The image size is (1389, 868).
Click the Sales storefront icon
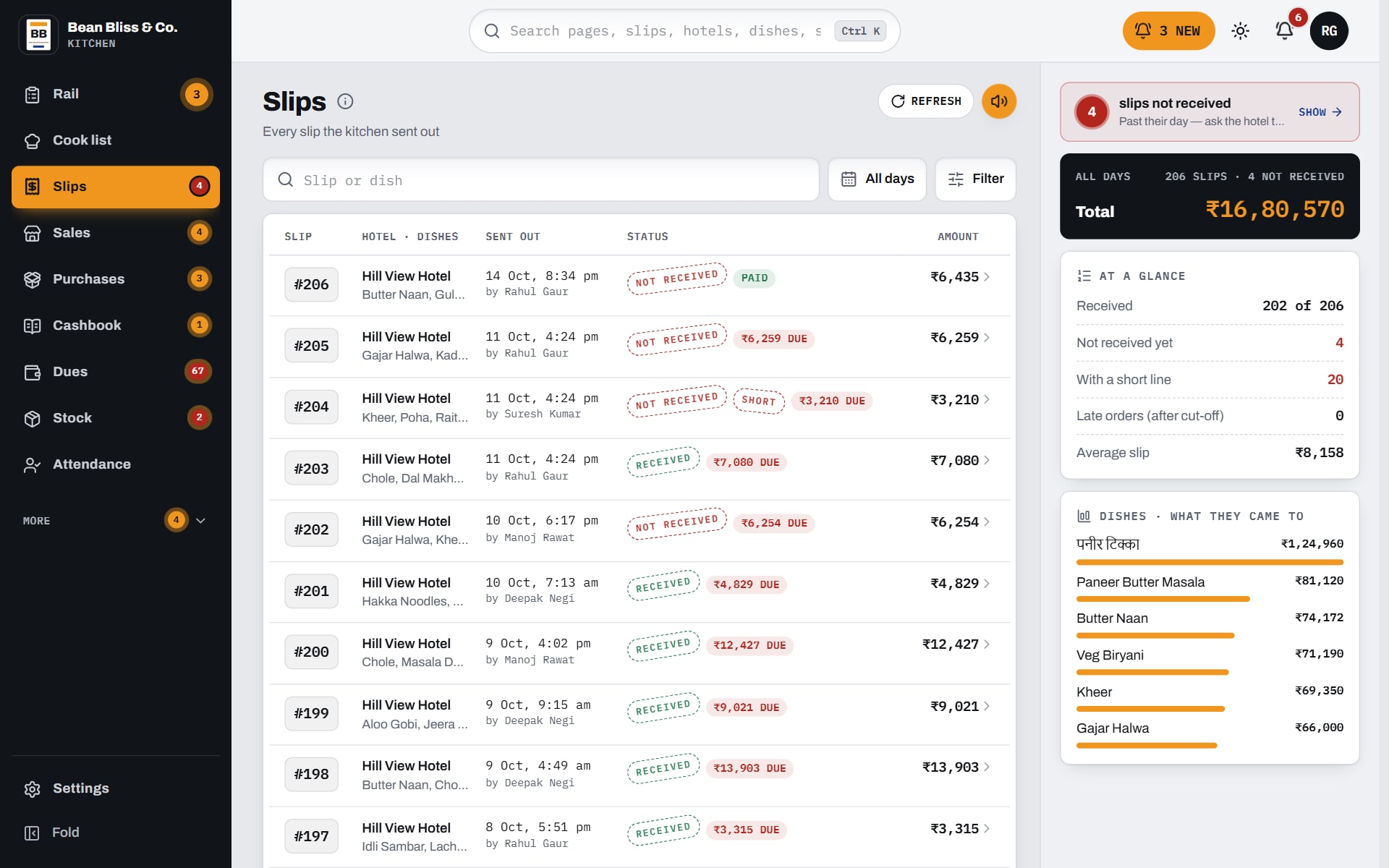tap(32, 233)
